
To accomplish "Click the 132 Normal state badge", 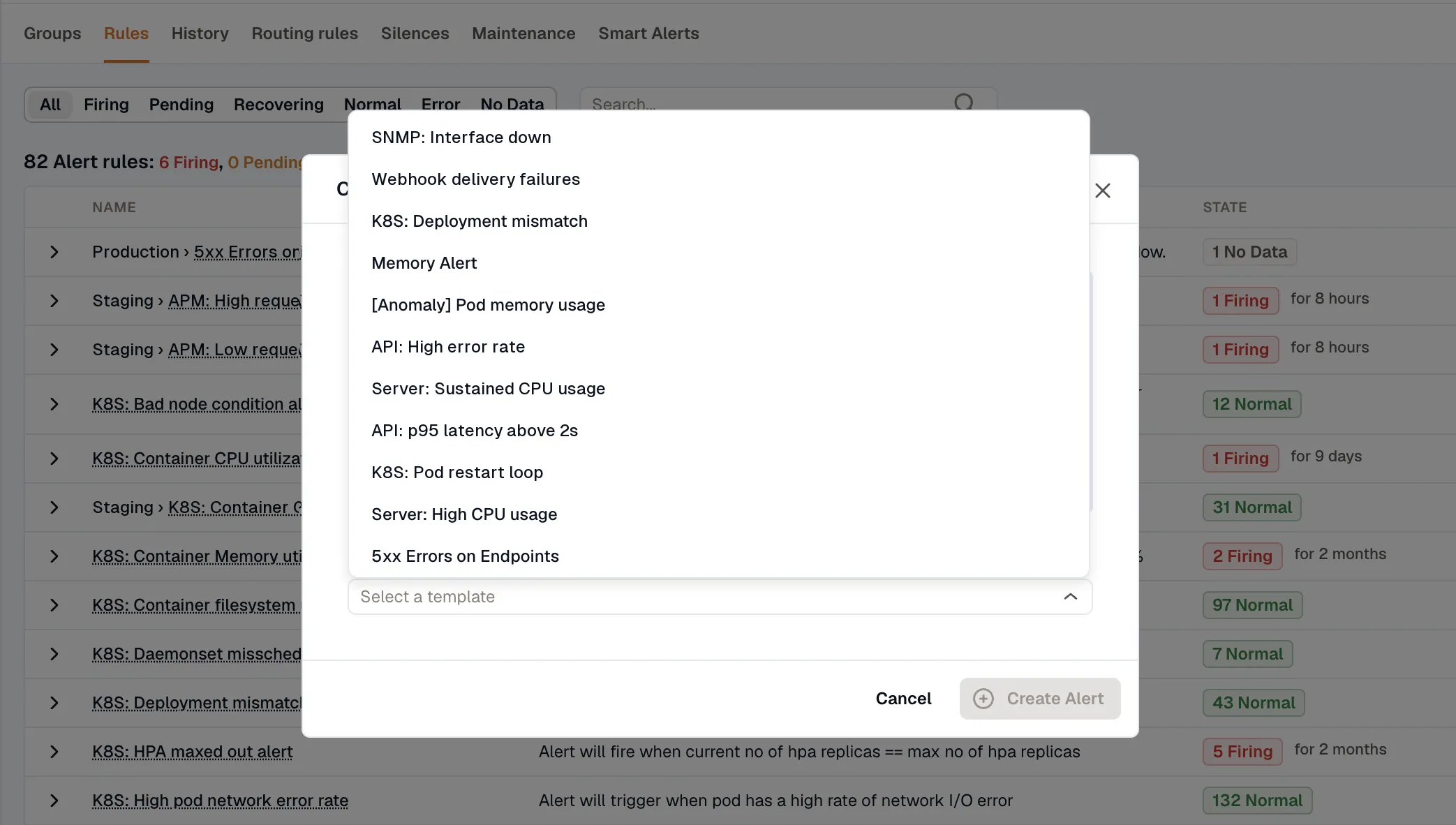I will click(x=1257, y=801).
